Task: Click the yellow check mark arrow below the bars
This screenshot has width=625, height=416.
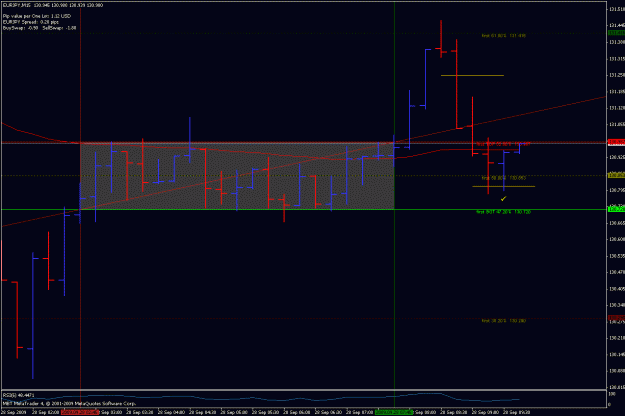Action: point(503,198)
